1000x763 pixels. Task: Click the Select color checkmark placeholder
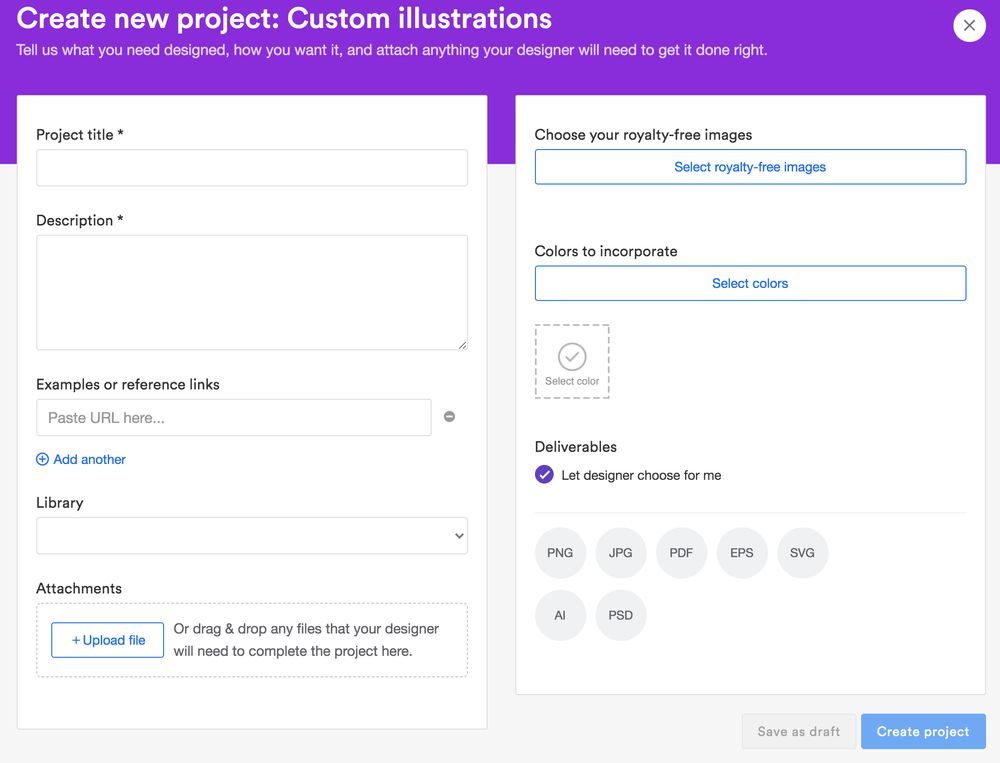pos(572,362)
